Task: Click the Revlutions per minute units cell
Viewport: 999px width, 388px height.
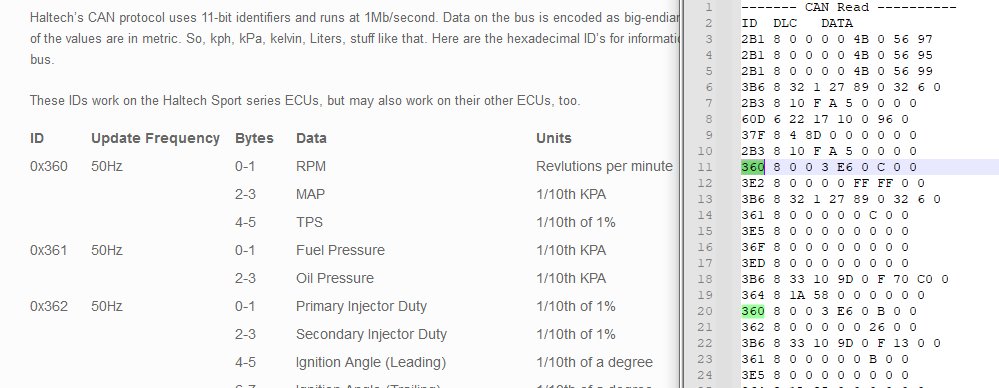Action: pos(604,166)
